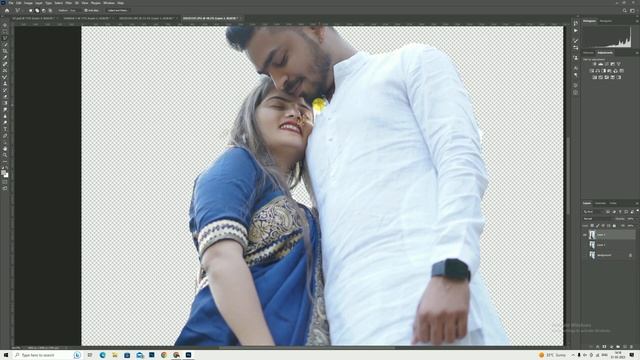This screenshot has height=360, width=640.
Task: Toggle the Anti-alias checkbox
Action: coord(86,10)
